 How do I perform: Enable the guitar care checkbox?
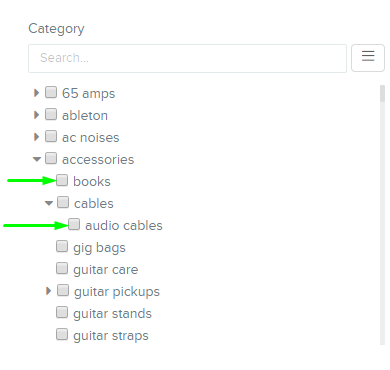coord(62,268)
